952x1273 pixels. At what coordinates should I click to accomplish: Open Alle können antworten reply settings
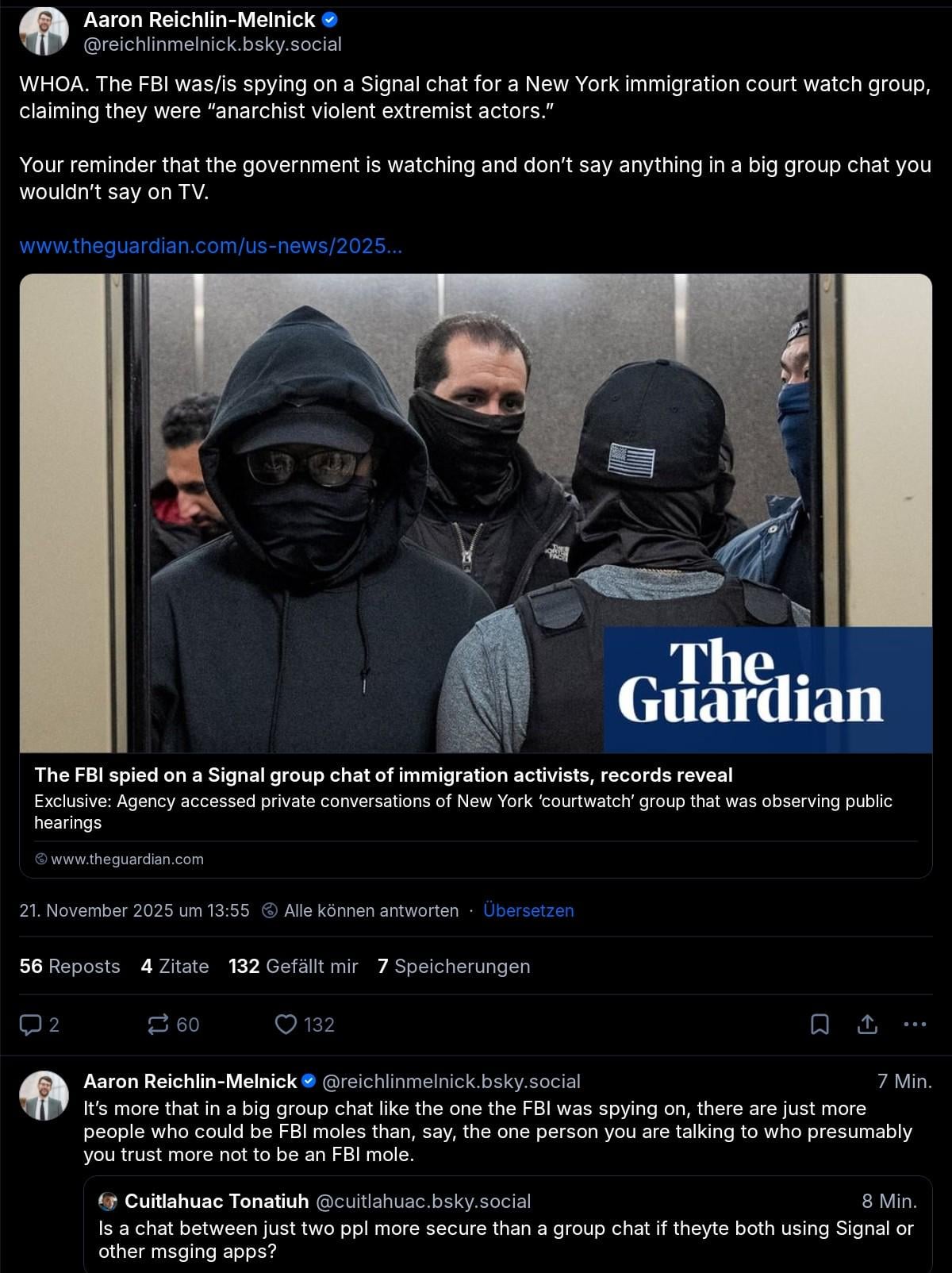pyautogui.click(x=361, y=910)
